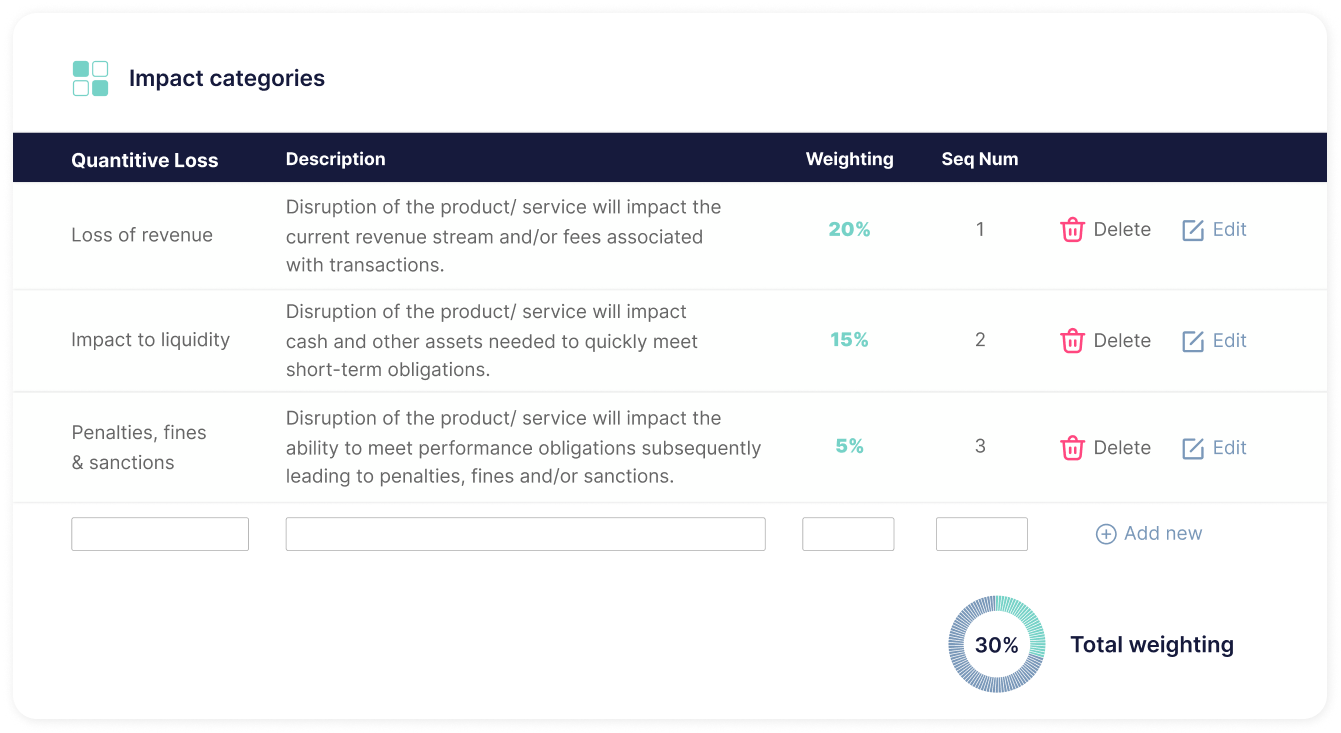Click the trash icon for Loss of revenue

pos(1073,229)
